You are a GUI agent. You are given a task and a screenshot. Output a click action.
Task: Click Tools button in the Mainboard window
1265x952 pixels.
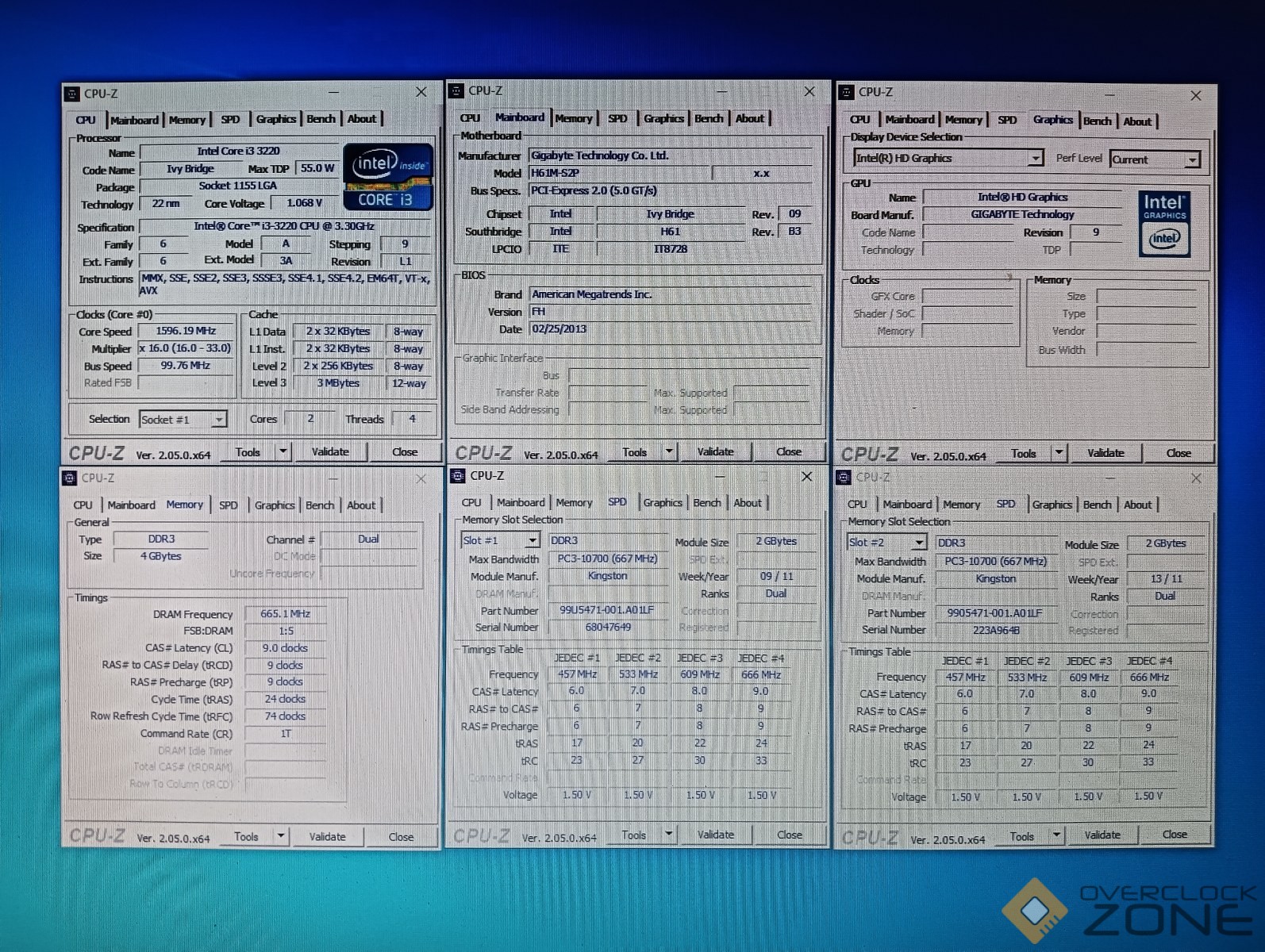tap(634, 451)
